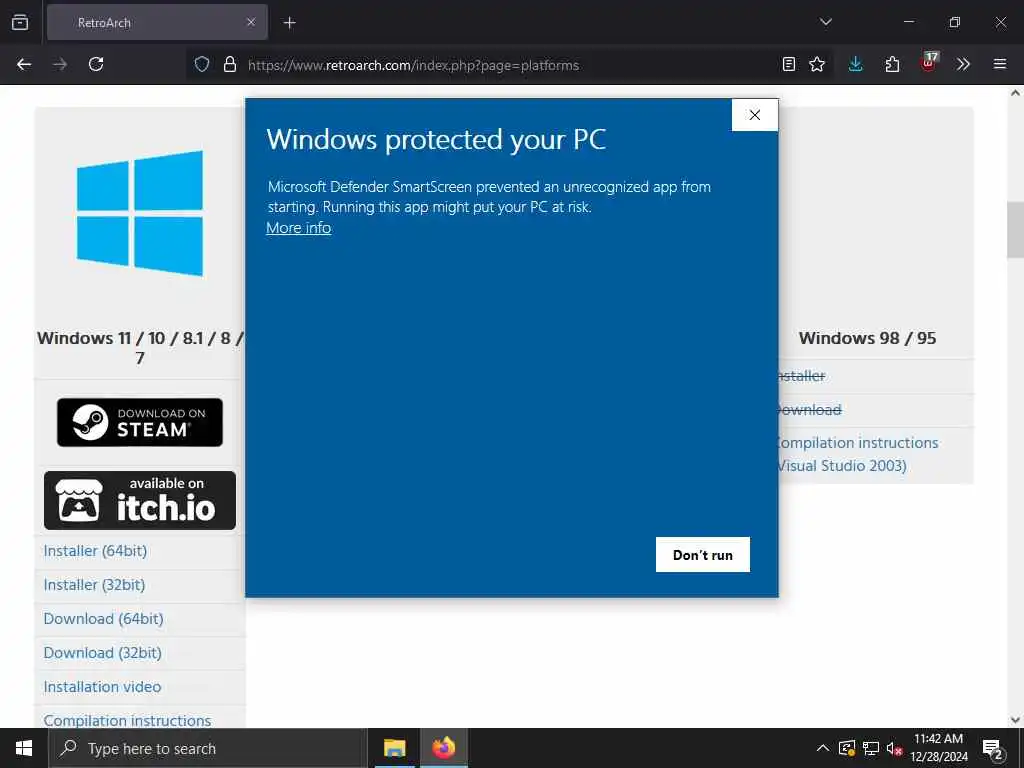Click the site security padlock icon
Viewport: 1024px width, 768px height.
(230, 64)
